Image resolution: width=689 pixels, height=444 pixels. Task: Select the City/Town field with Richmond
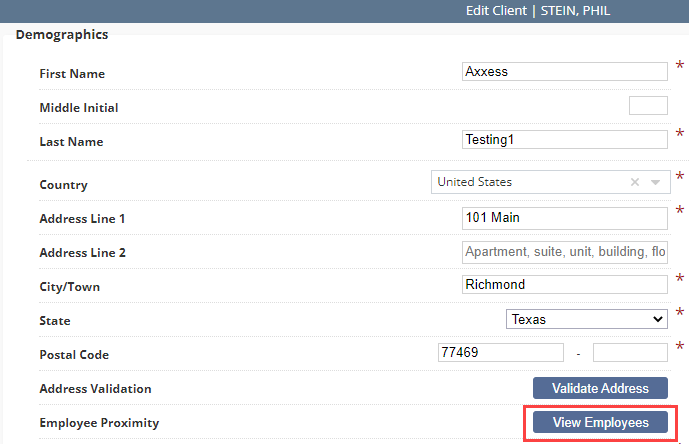[x=565, y=284]
